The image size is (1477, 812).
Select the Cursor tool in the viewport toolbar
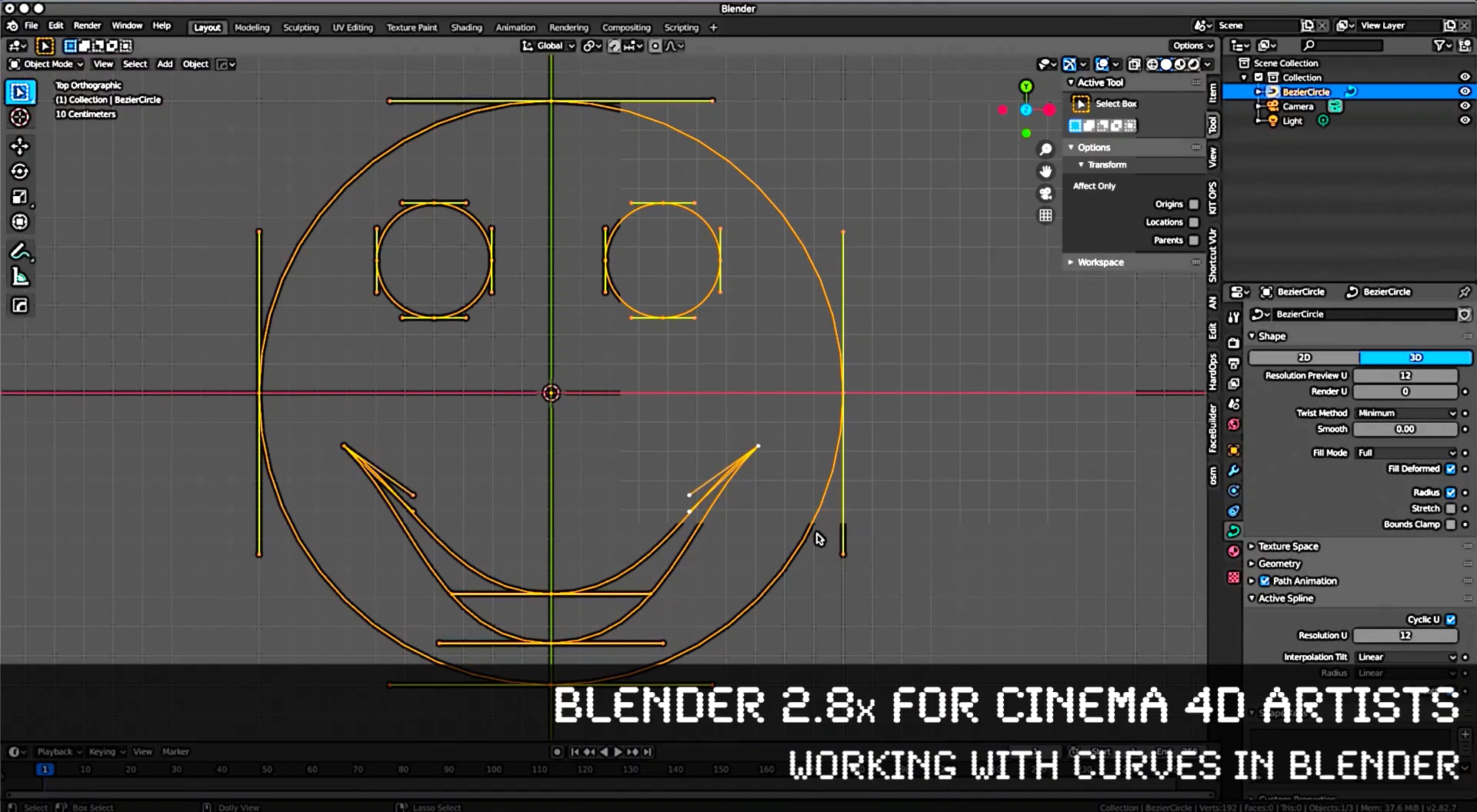tap(21, 117)
